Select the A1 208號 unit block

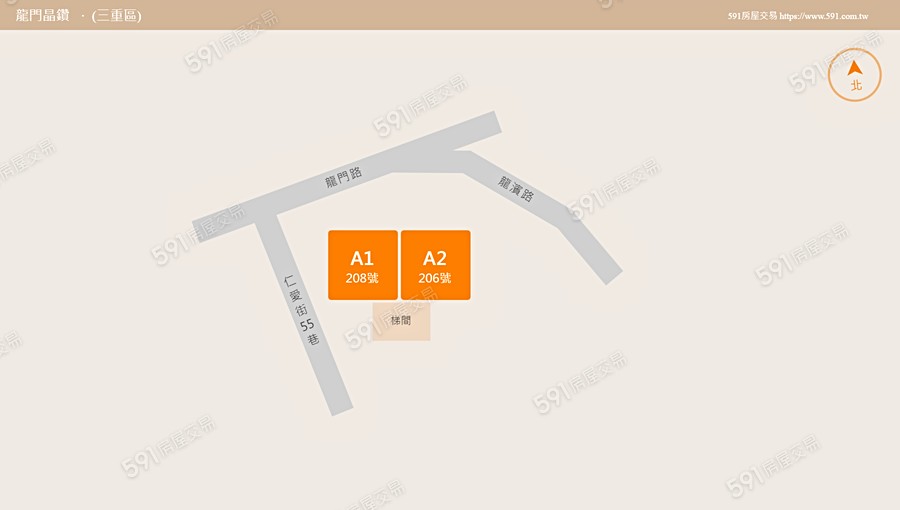[x=363, y=265]
